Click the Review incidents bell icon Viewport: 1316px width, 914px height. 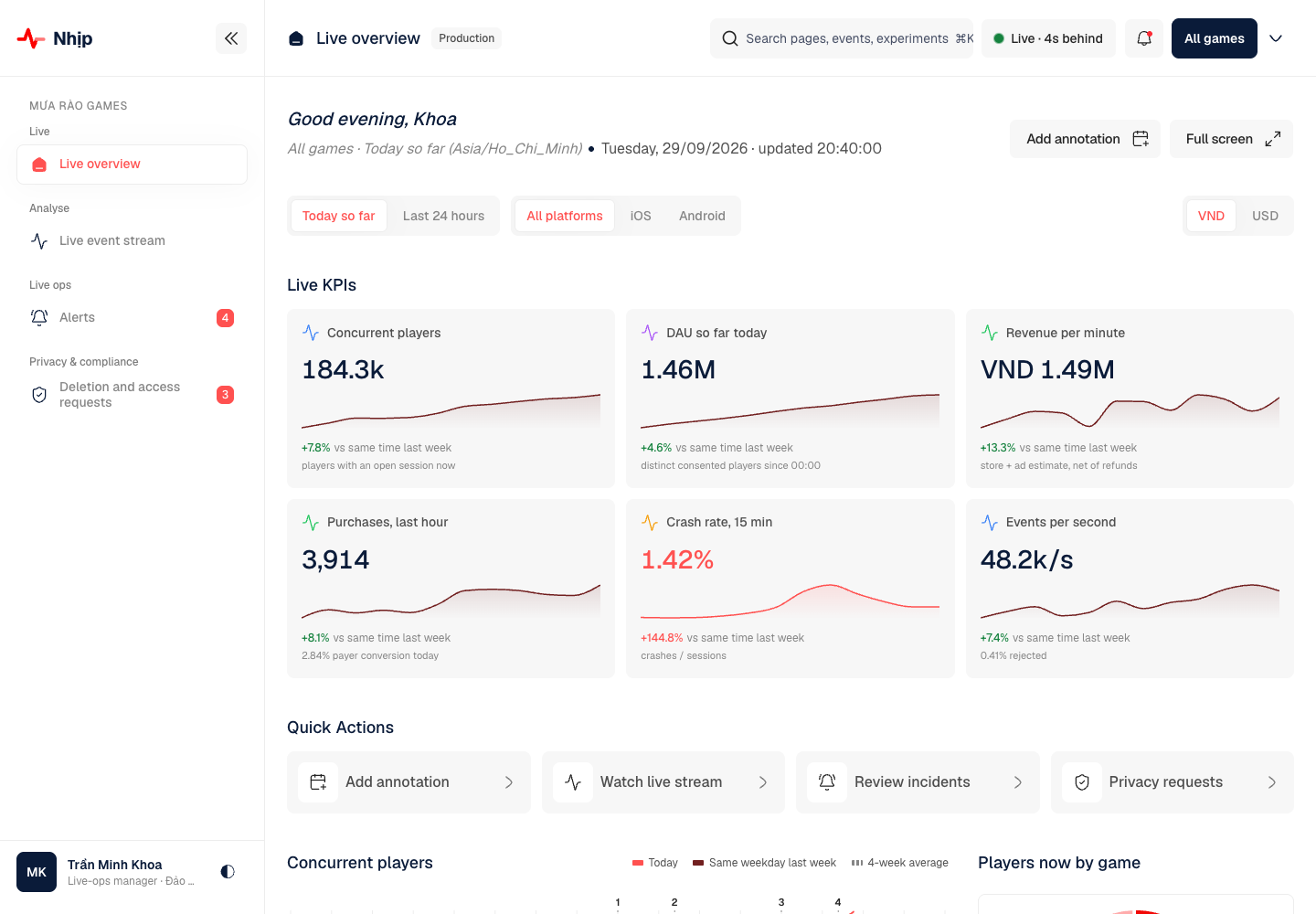827,782
